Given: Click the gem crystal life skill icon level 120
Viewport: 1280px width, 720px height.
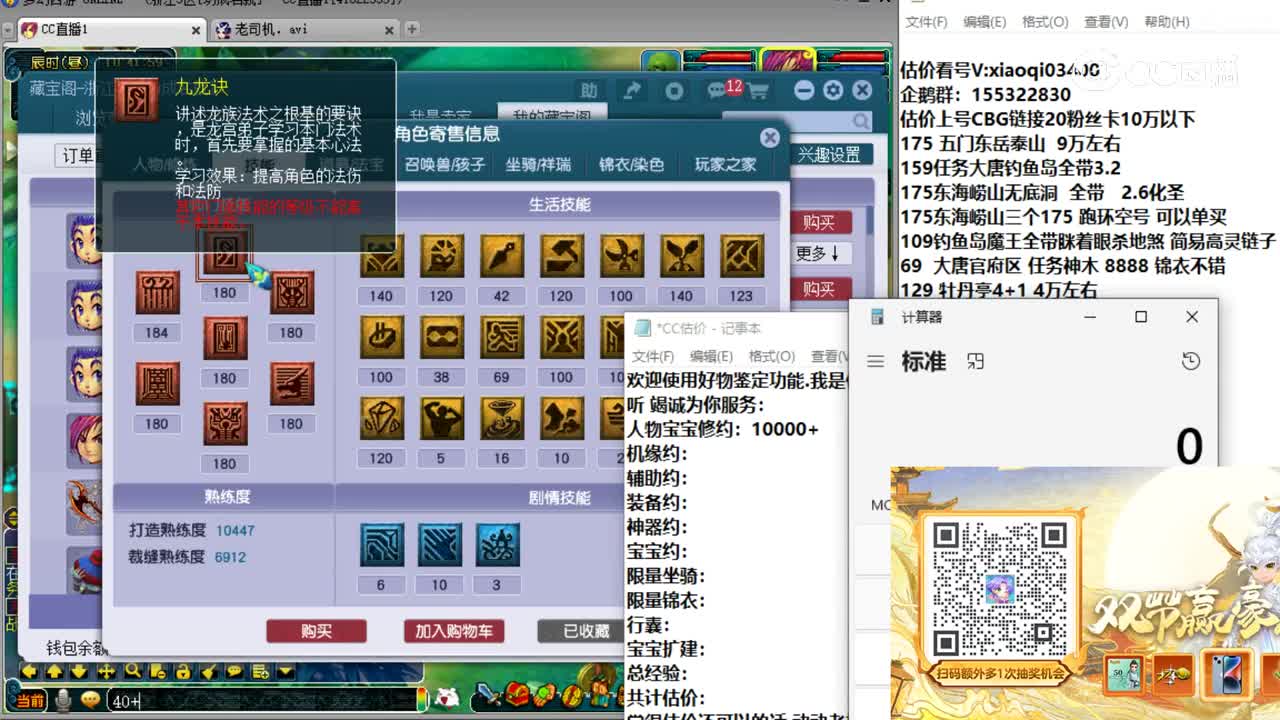Looking at the screenshot, I should [x=381, y=419].
